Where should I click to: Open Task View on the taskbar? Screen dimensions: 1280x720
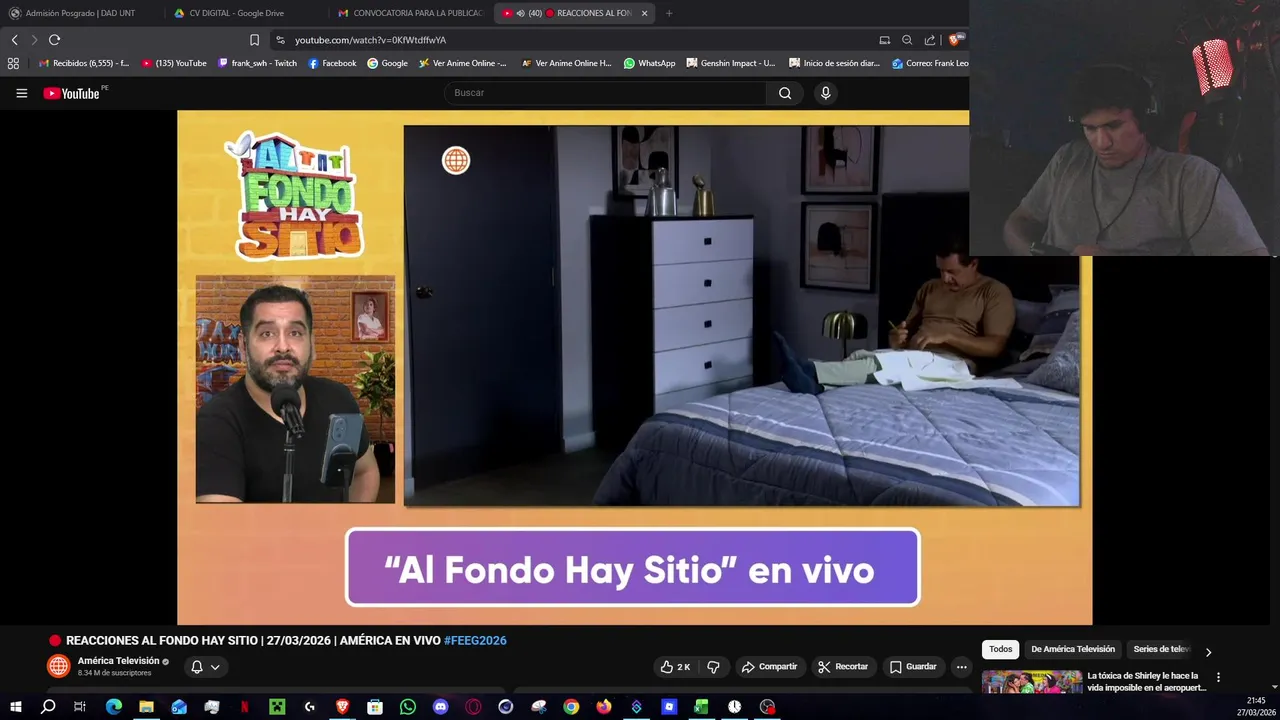[80, 707]
